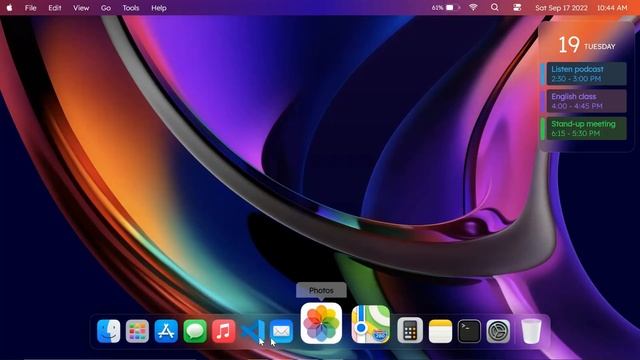This screenshot has height=360, width=640.
Task: Open the Go menu
Action: click(106, 8)
